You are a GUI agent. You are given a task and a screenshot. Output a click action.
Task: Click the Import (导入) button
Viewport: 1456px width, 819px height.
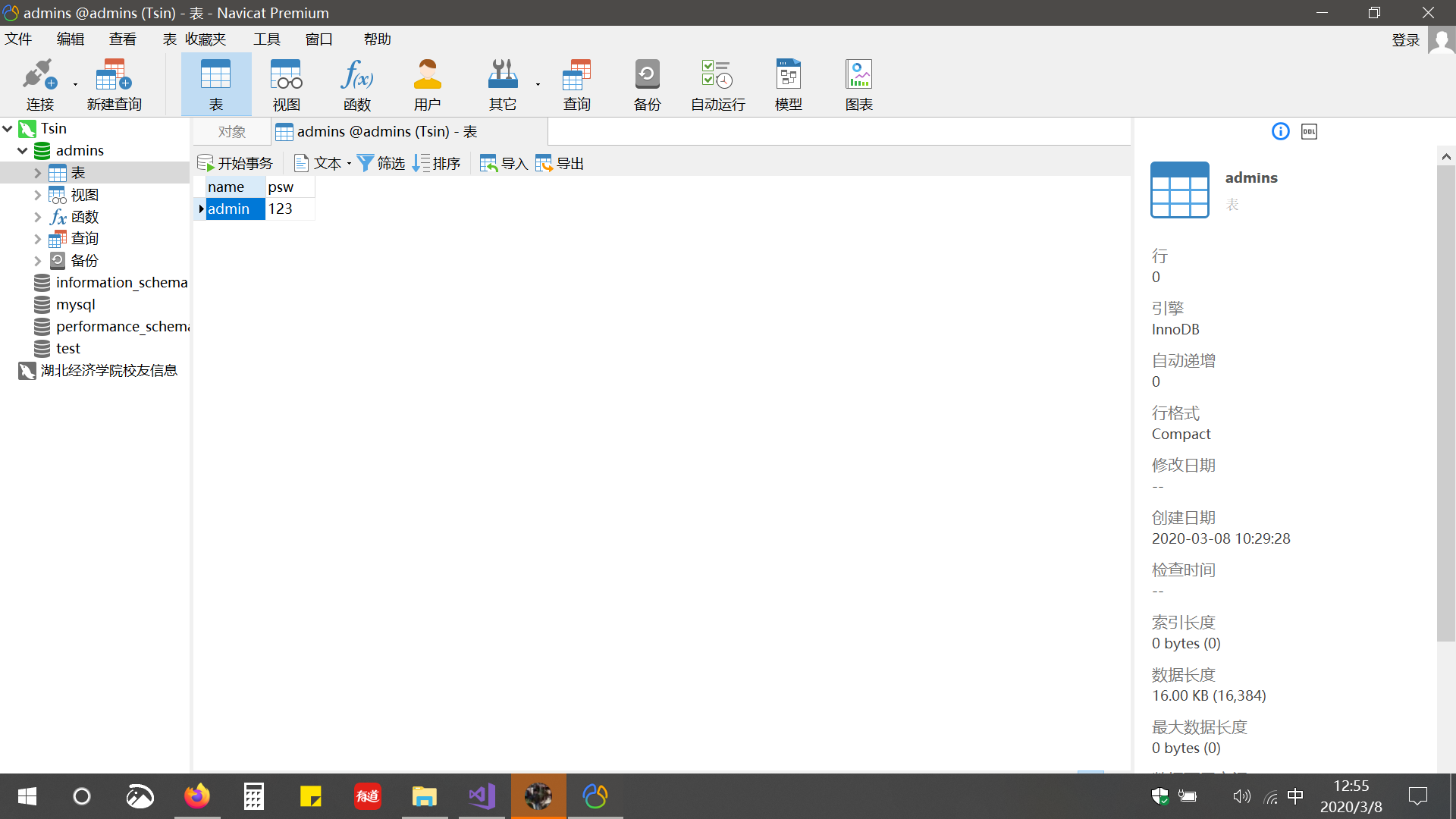click(504, 163)
